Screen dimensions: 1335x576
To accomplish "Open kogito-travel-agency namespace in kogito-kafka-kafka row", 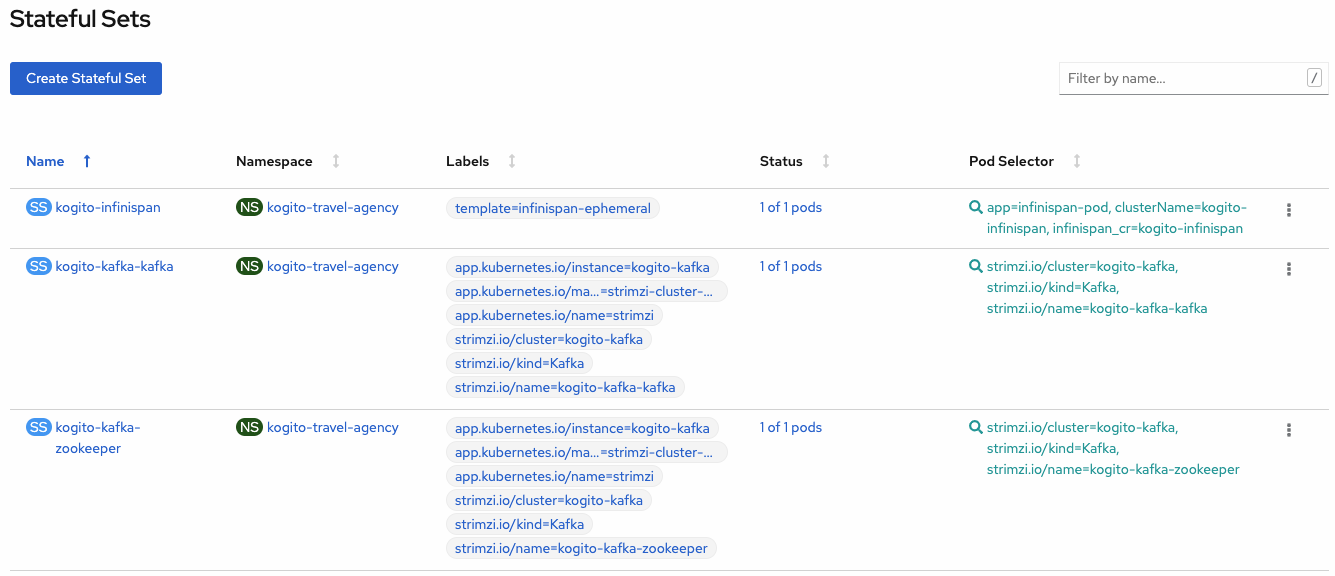I will (x=333, y=266).
